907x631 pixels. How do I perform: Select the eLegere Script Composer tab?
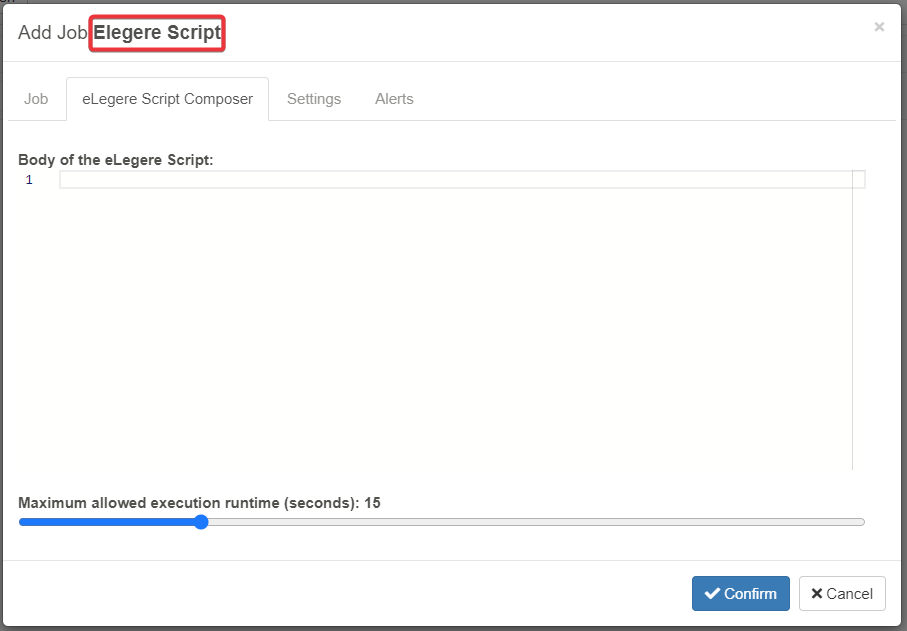[167, 99]
